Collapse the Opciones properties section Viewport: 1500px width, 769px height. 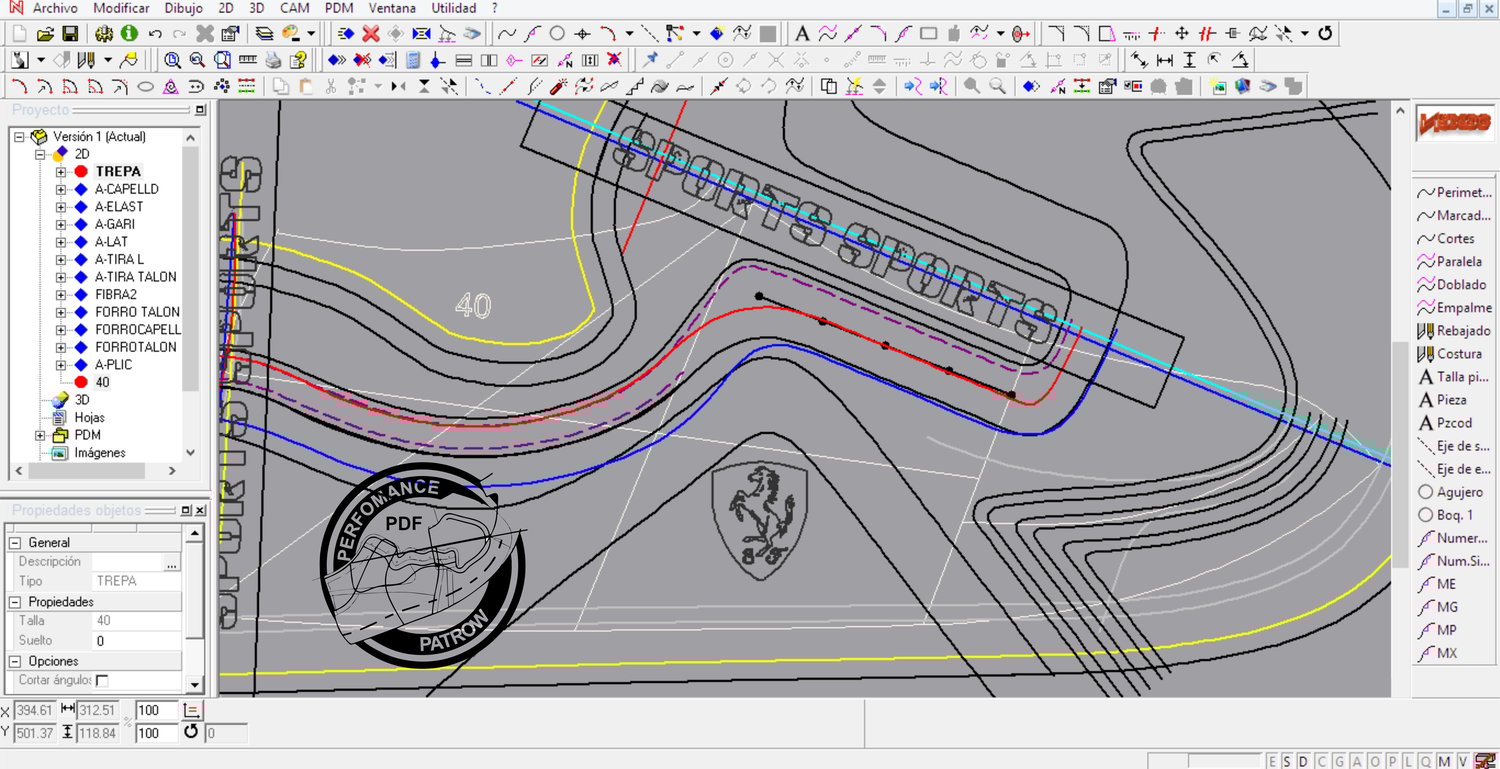pos(15,661)
